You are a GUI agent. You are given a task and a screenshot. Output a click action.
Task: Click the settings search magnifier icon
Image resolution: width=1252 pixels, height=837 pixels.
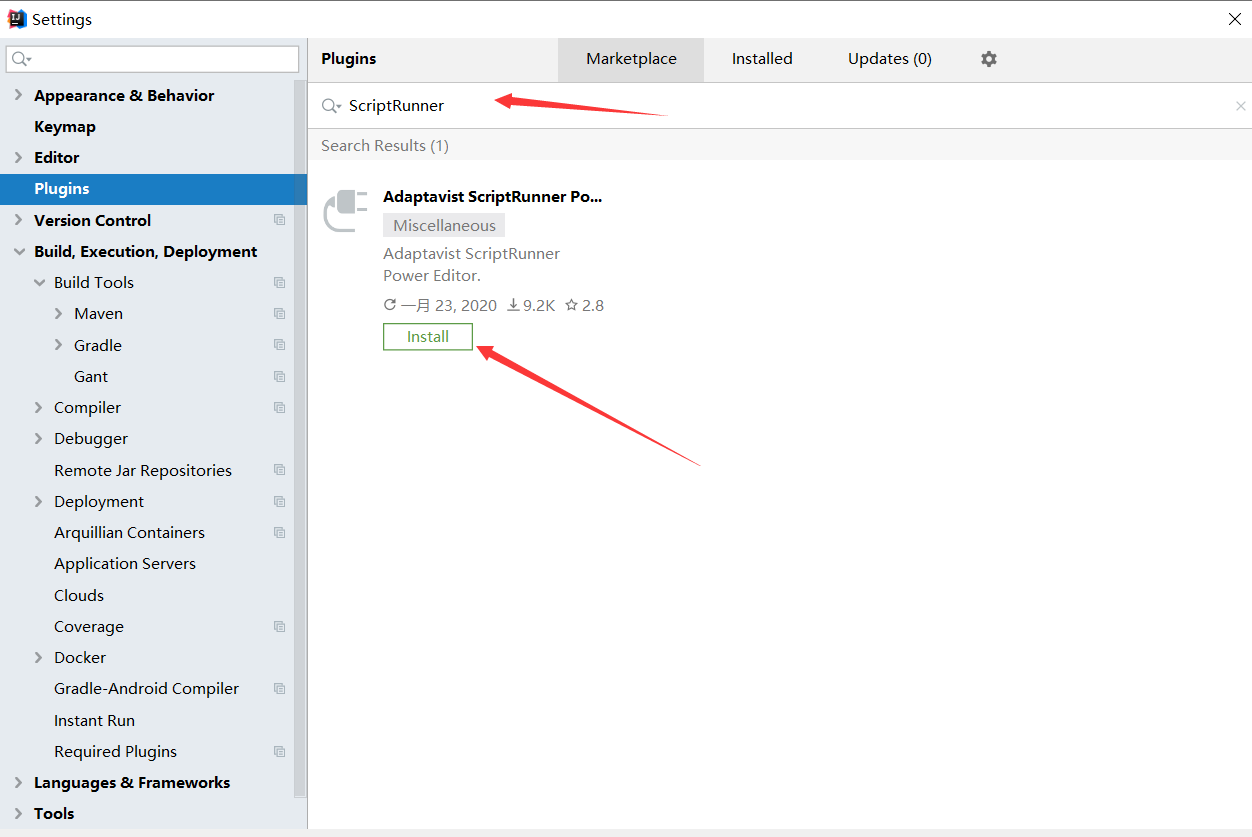21,59
